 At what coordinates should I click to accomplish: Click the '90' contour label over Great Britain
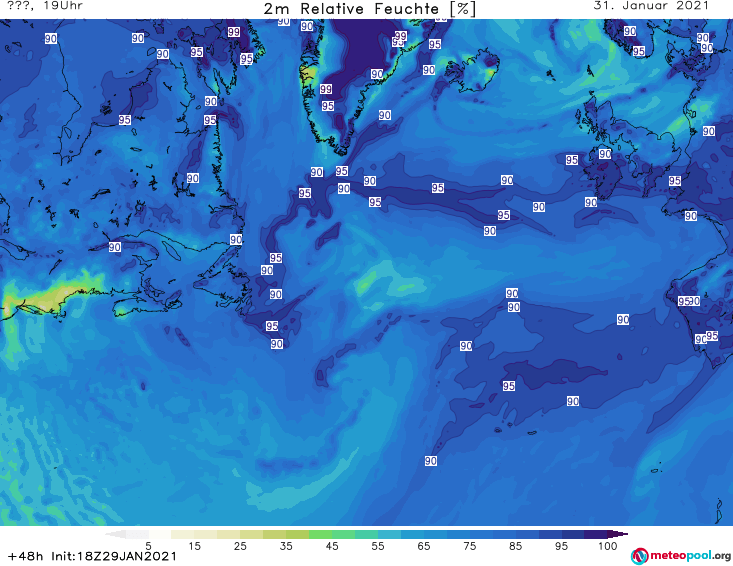[x=605, y=154]
